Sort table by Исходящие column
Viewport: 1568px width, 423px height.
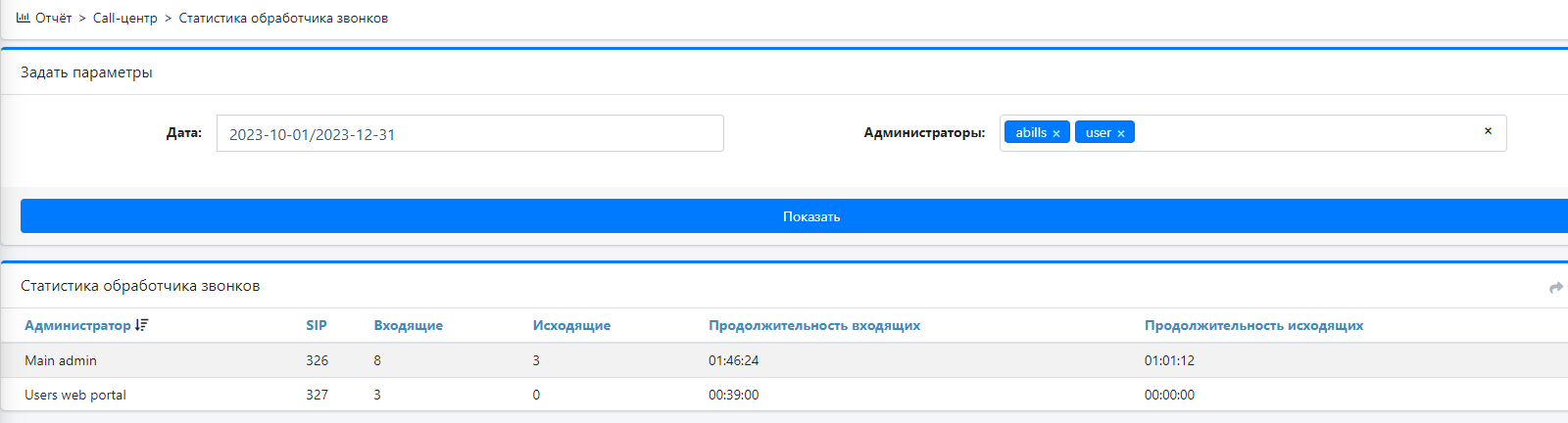pos(571,325)
